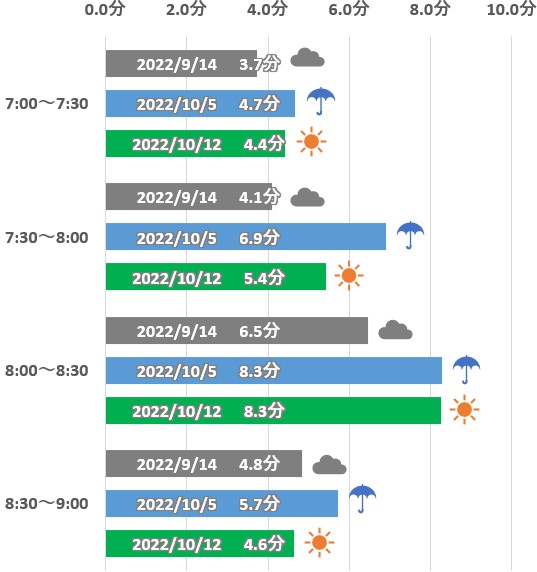Select the blue 2022/10/5 6.9分 bar
The height and width of the screenshot is (572, 537).
click(x=246, y=236)
